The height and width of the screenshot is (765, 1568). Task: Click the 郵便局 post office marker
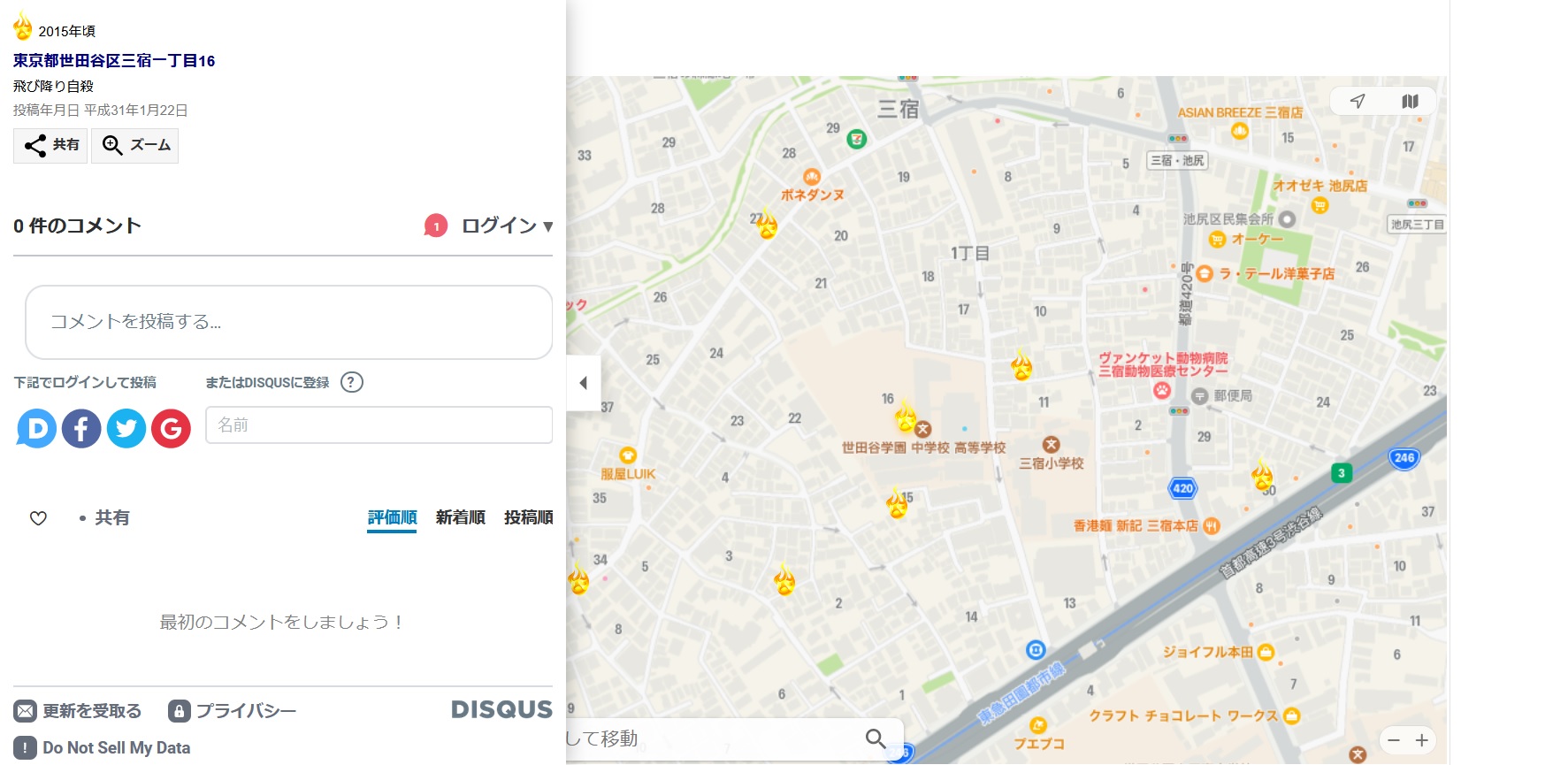(x=1199, y=396)
